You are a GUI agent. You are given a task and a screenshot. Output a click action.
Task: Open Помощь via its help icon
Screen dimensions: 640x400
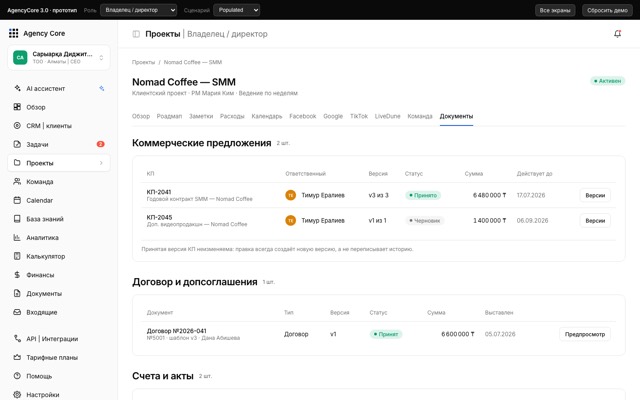click(x=17, y=376)
